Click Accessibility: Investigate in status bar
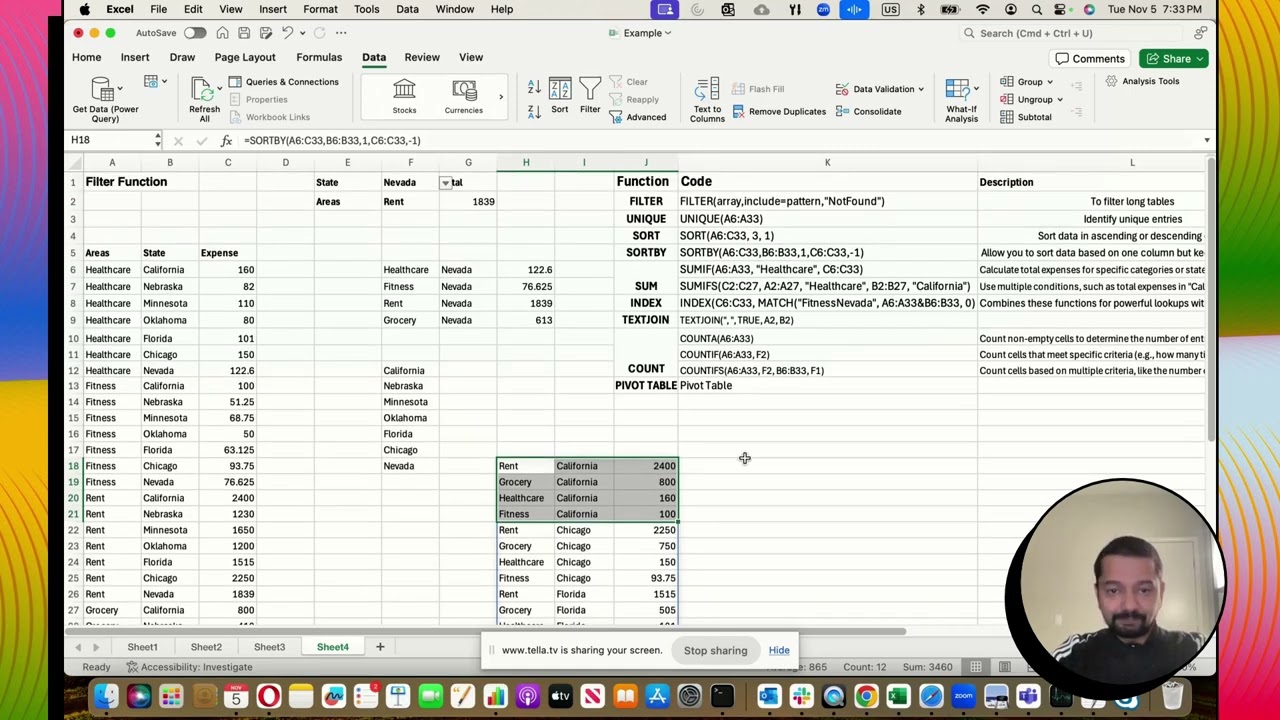Viewport: 1280px width, 720px height. click(x=188, y=667)
